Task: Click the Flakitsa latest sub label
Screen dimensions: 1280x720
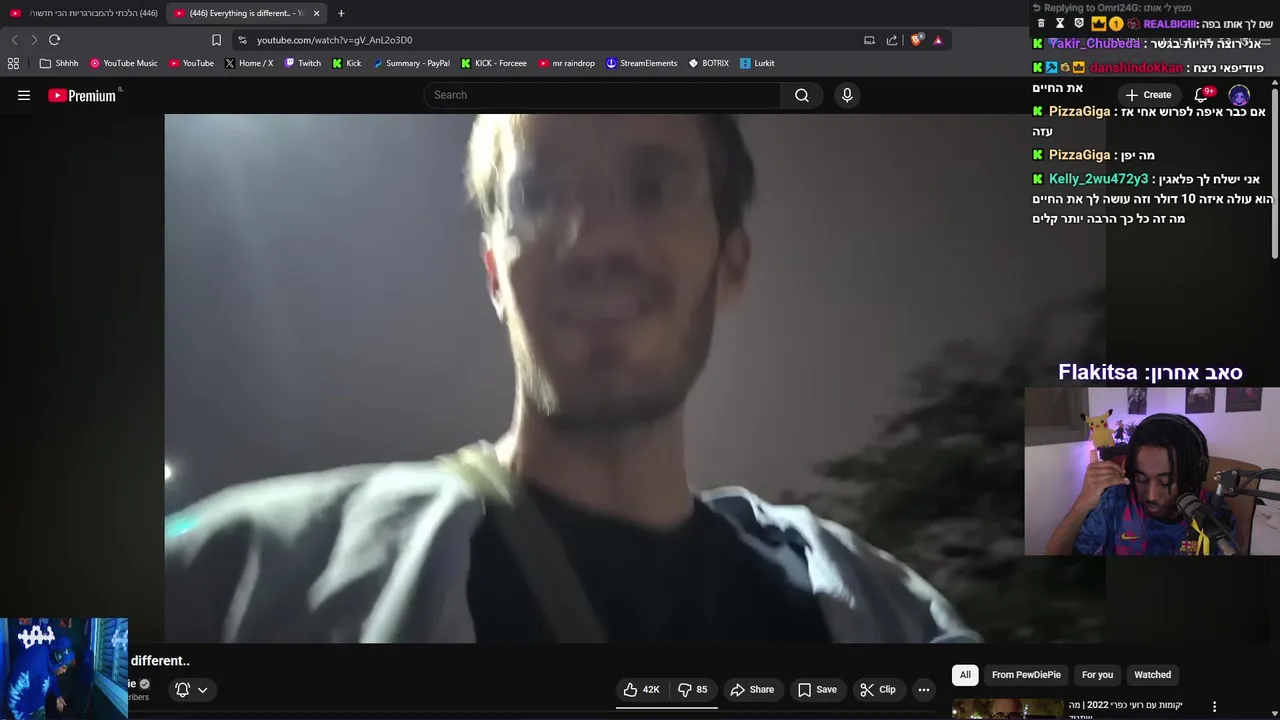Action: (1150, 372)
